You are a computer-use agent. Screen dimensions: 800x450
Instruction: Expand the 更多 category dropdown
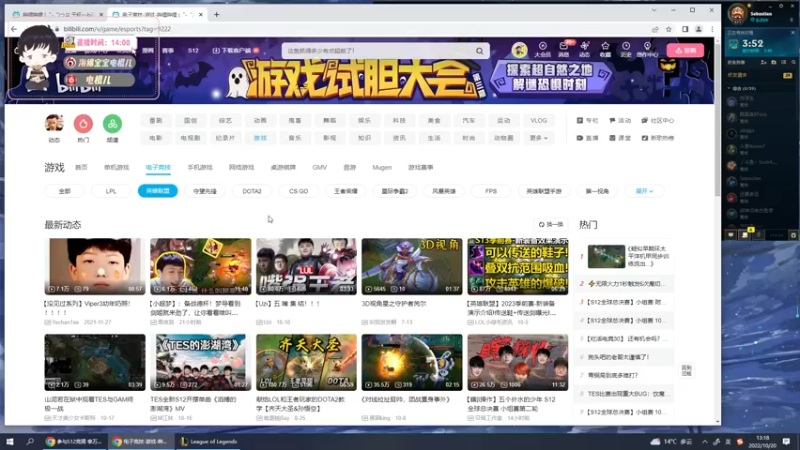pyautogui.click(x=538, y=138)
